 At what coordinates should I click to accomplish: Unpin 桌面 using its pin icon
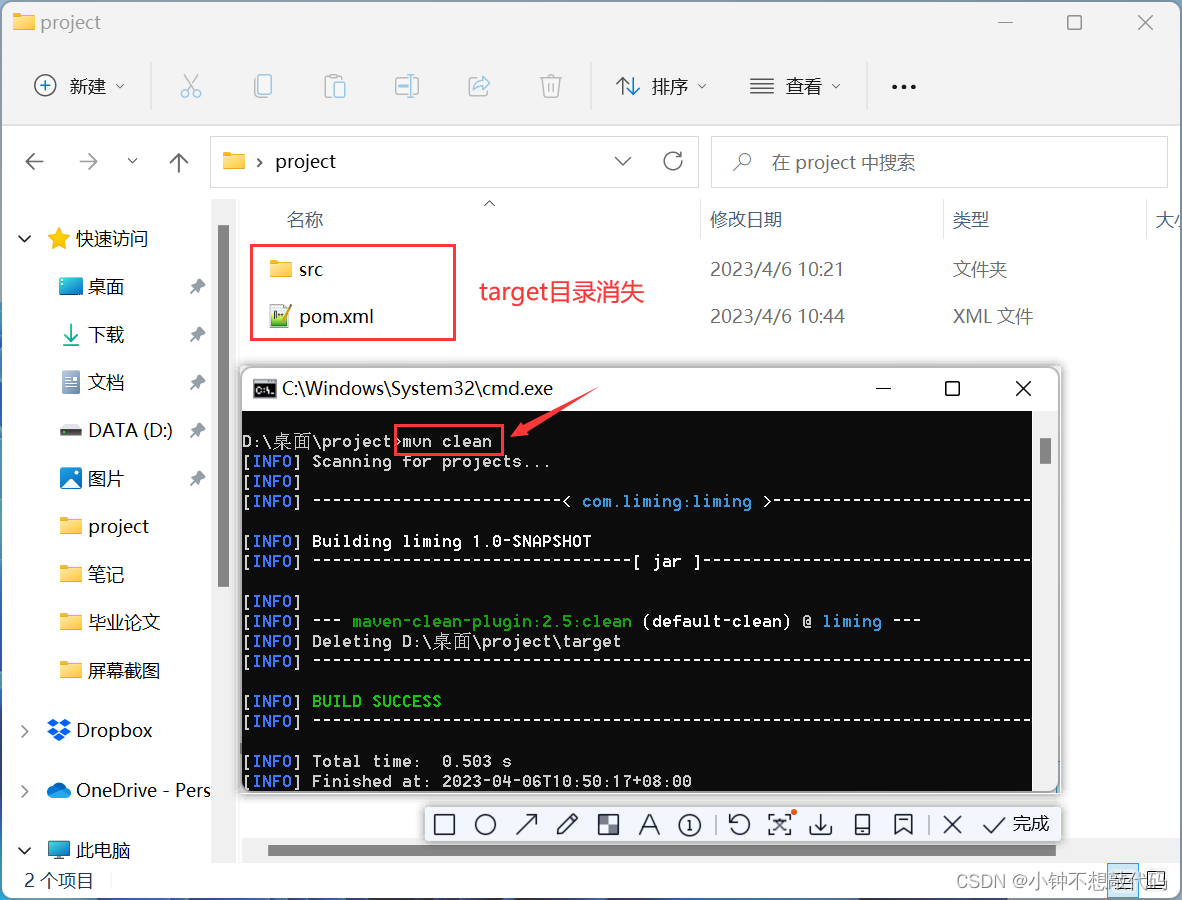point(197,286)
